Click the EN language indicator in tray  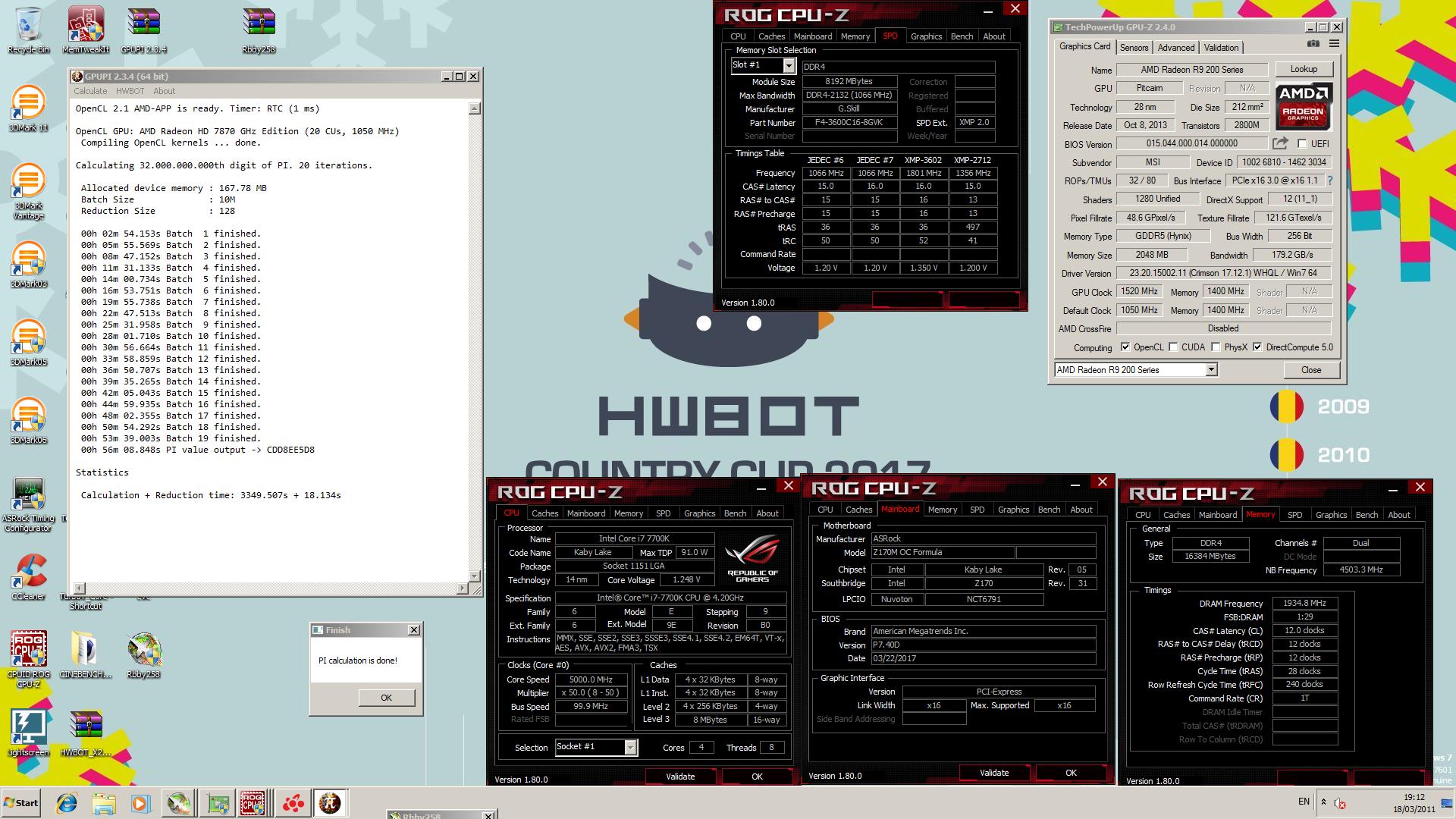[1304, 802]
